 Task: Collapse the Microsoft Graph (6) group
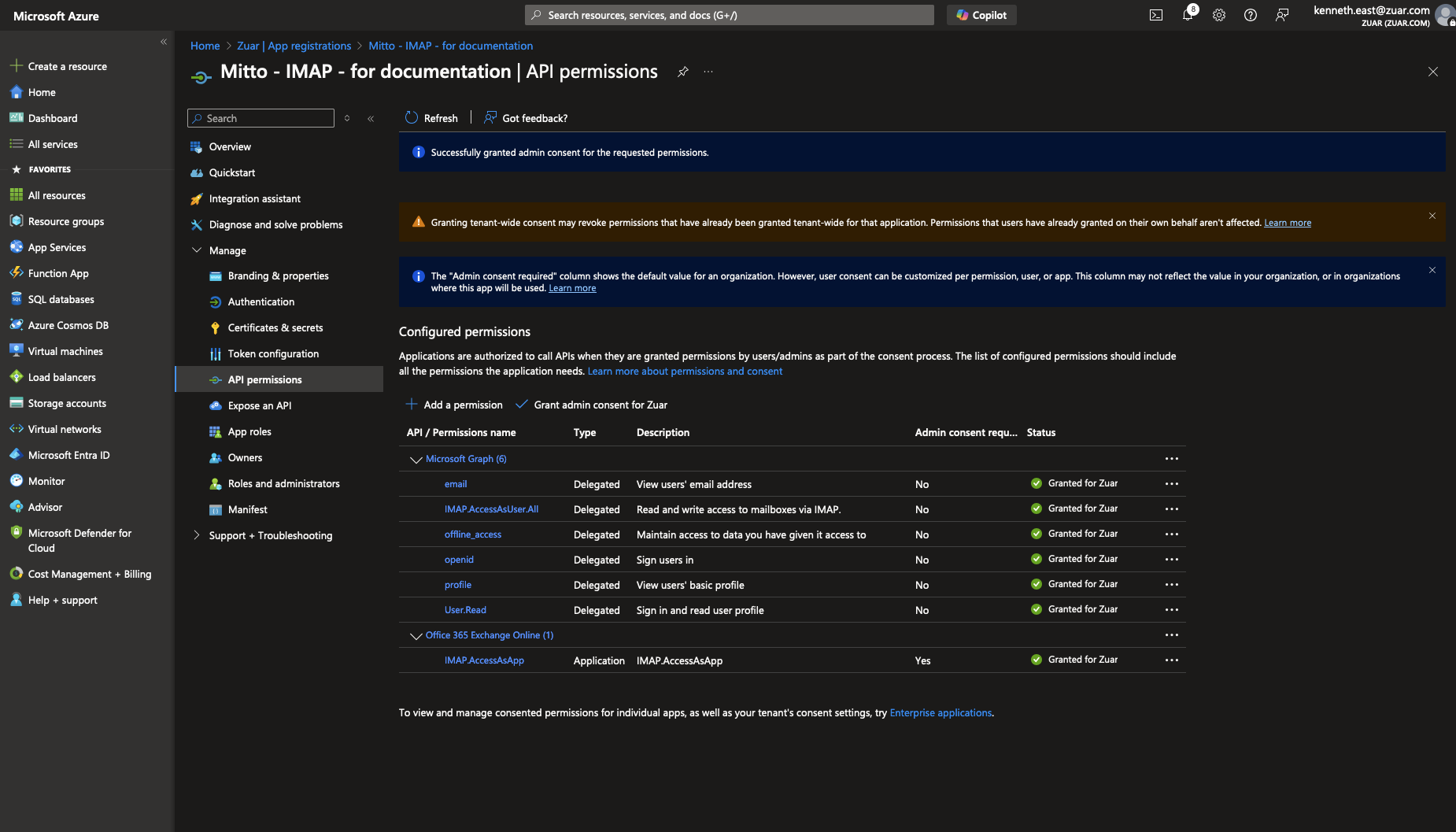tap(416, 460)
